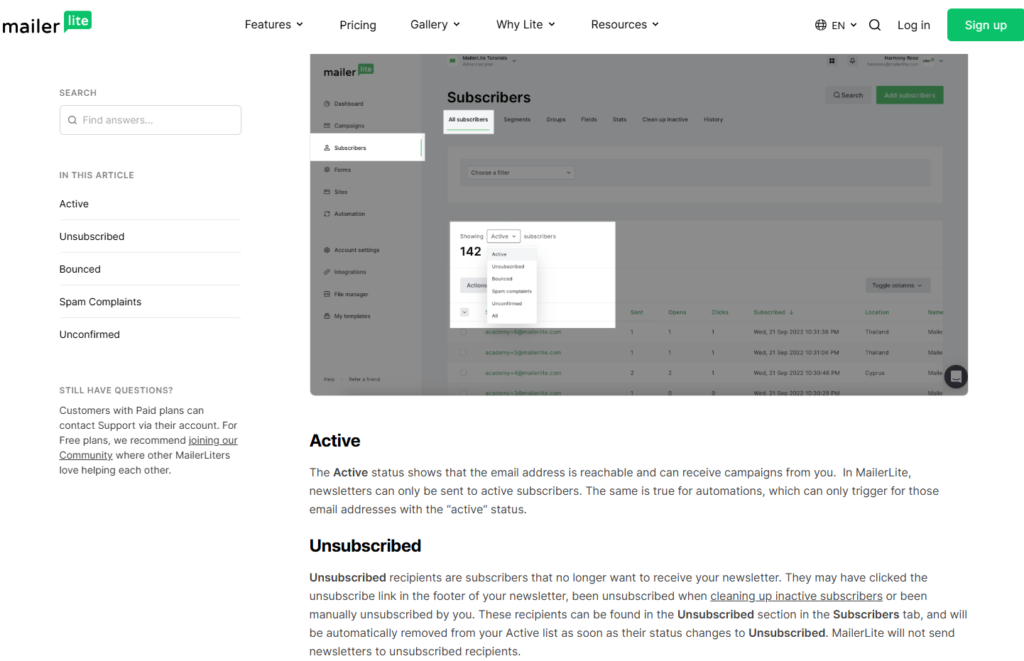Click the notification bell icon in the screenshot
The height and width of the screenshot is (661, 1024).
[852, 61]
